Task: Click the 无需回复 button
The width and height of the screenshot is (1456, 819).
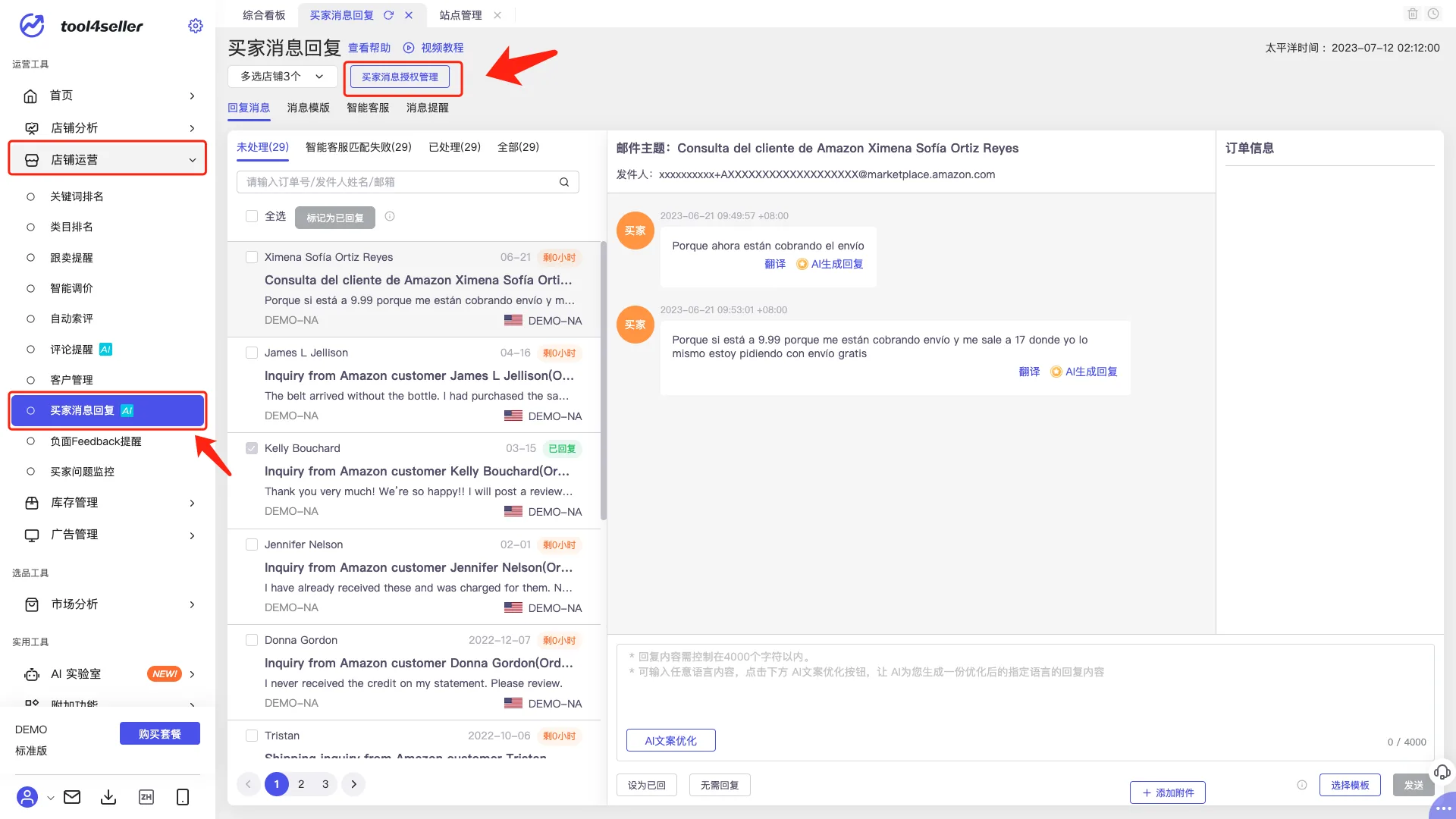Action: (720, 785)
